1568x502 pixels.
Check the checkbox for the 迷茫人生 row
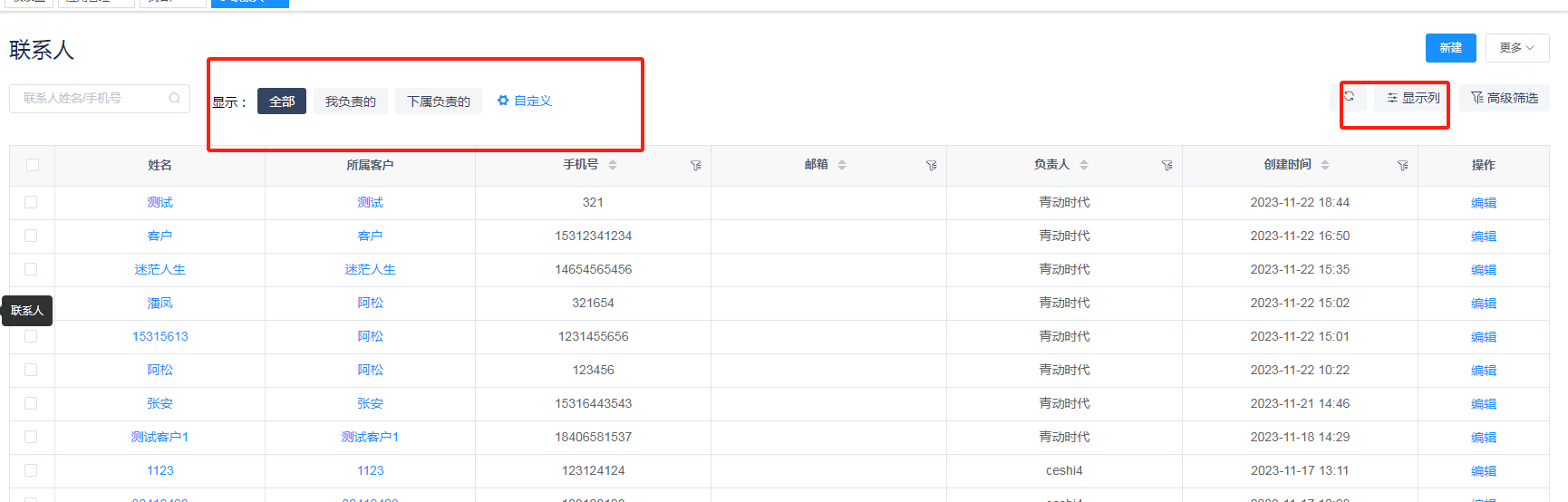click(x=31, y=269)
